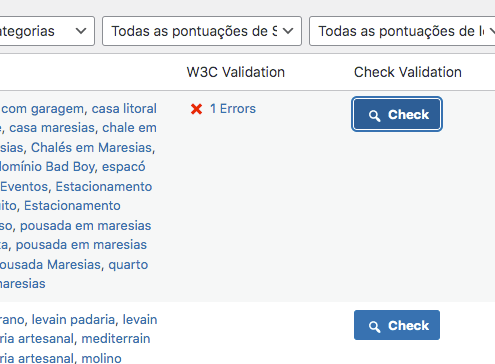This screenshot has height=364, width=495.
Task: Open the 'quarto' tag link
Action: pyautogui.click(x=128, y=265)
